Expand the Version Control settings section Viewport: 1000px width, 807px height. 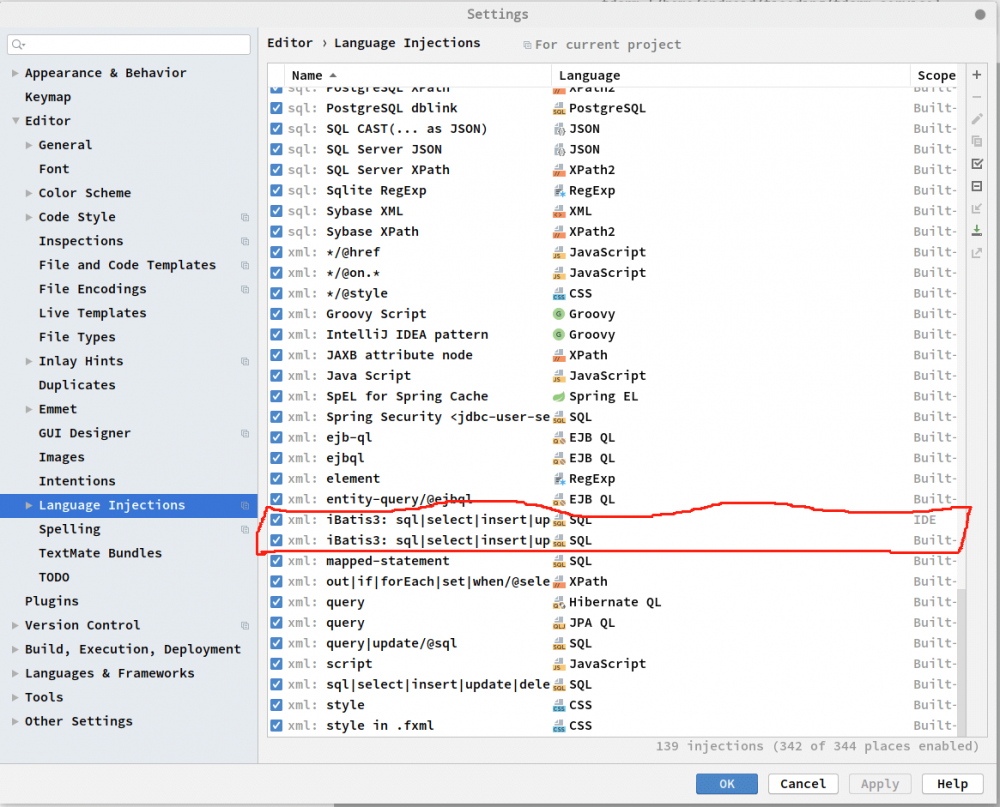pyautogui.click(x=14, y=625)
